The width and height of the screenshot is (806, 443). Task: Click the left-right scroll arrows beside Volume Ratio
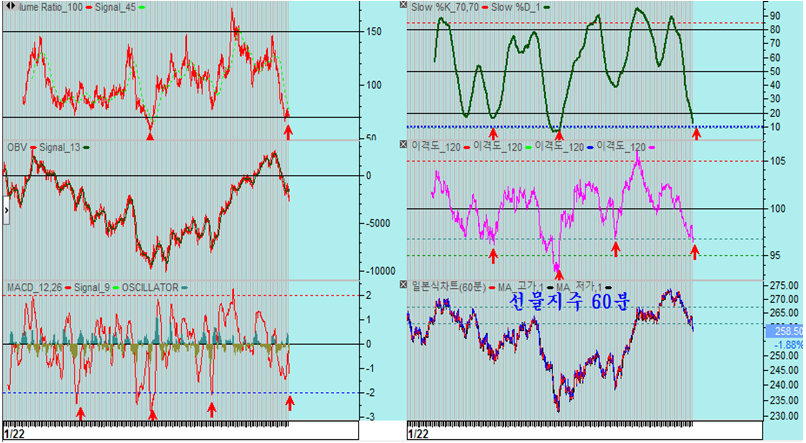point(8,7)
